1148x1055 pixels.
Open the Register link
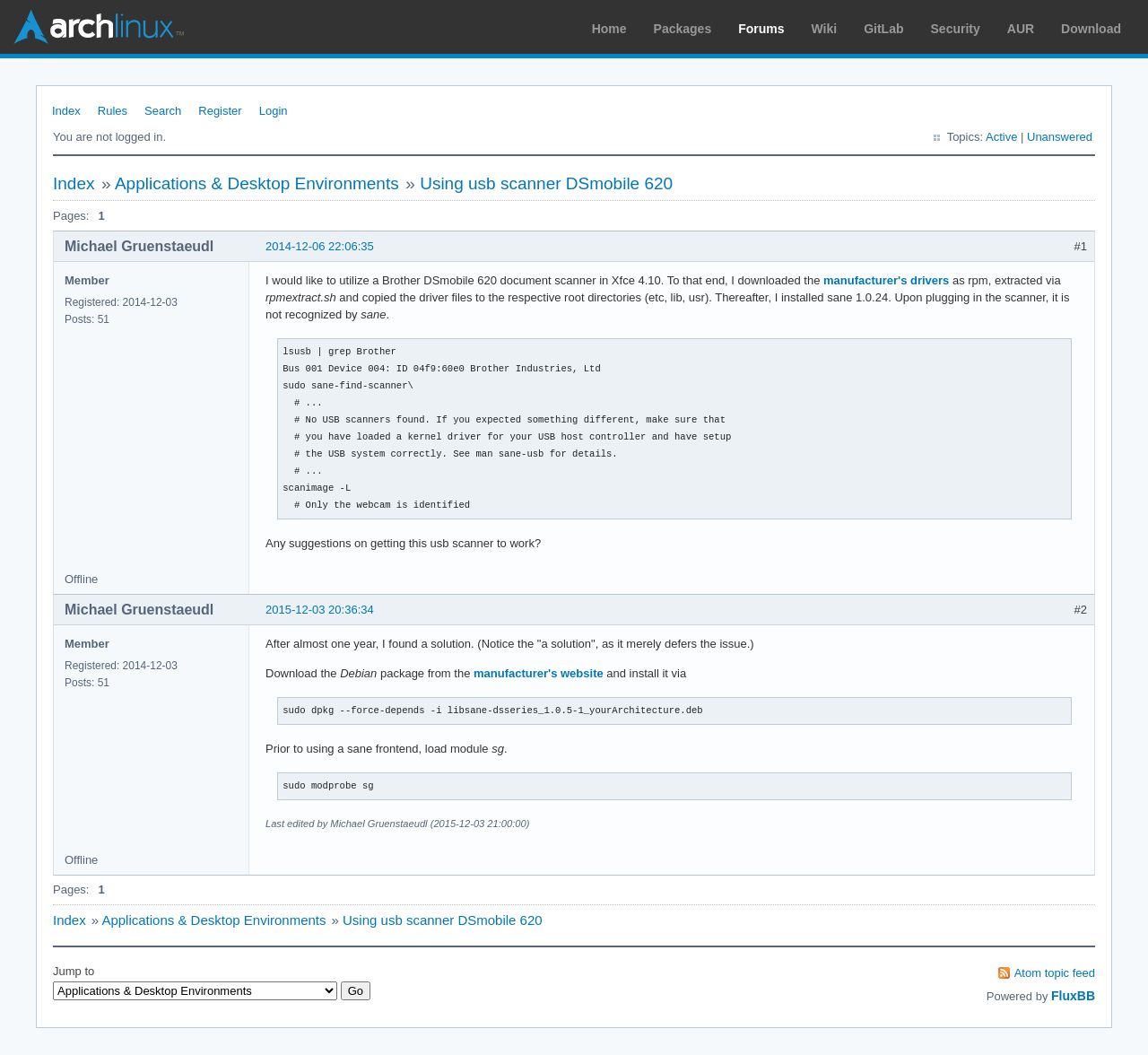[x=220, y=111]
